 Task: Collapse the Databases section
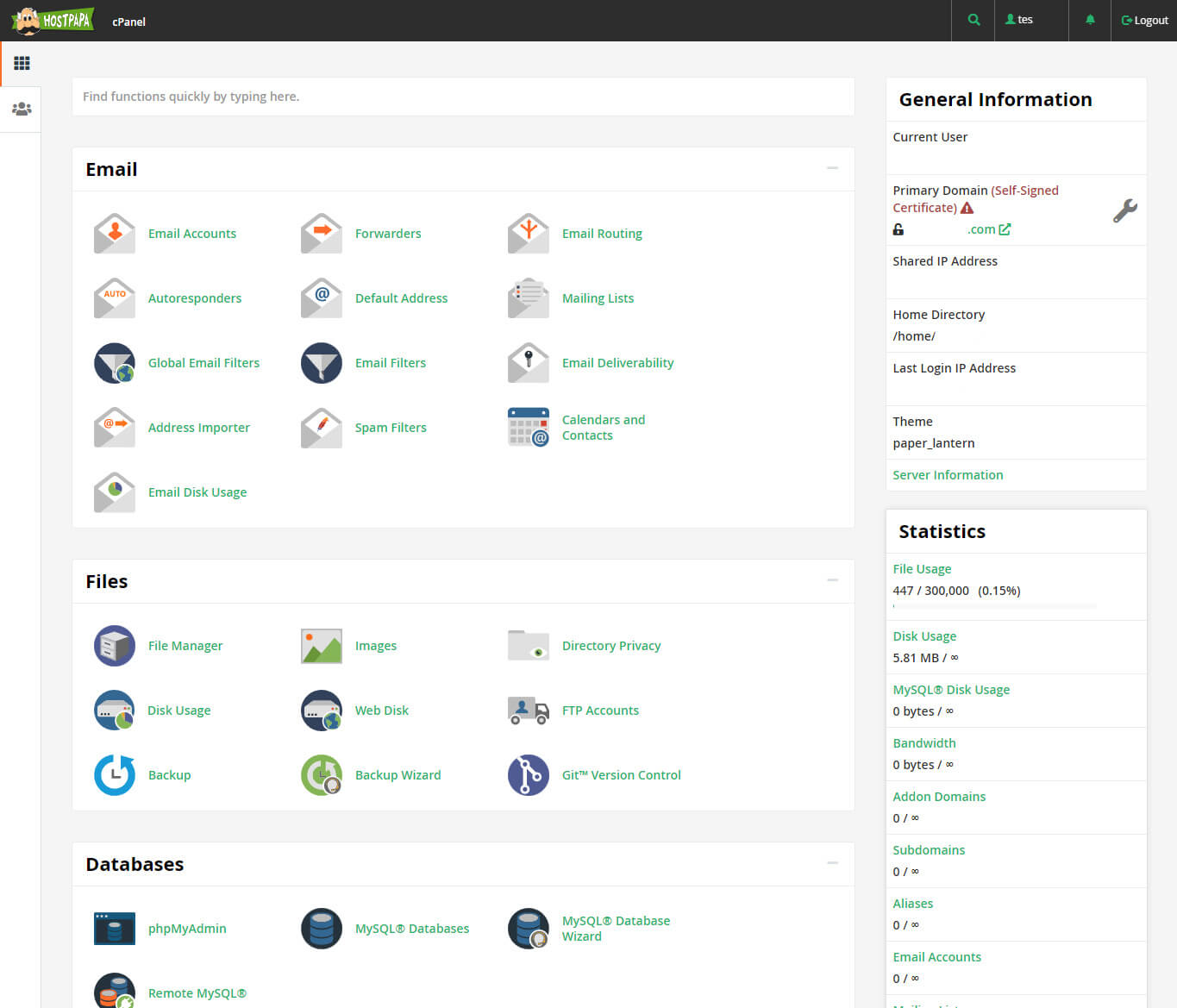click(832, 863)
